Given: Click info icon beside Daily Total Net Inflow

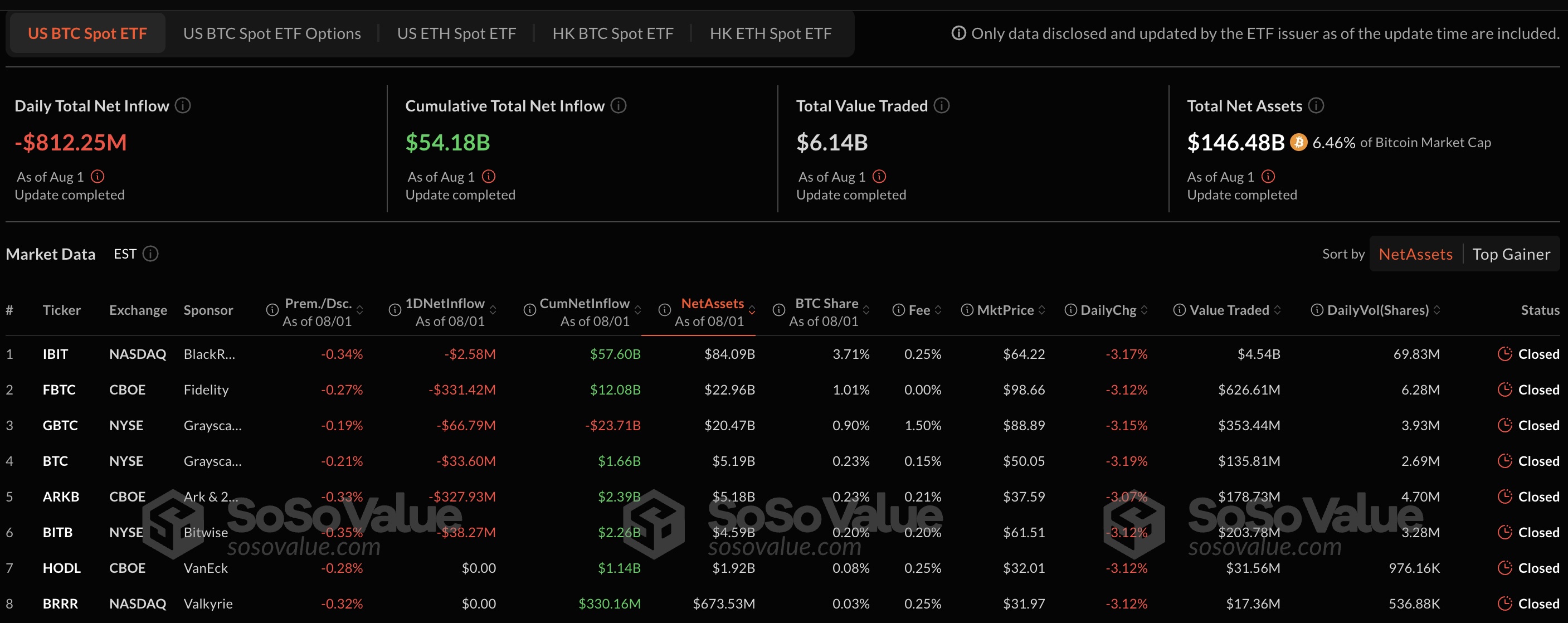Looking at the screenshot, I should tap(183, 106).
